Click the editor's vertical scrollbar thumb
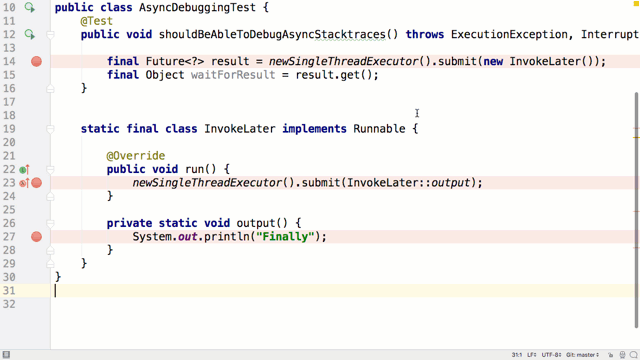Viewport: 640px width, 360px height. coord(636,210)
